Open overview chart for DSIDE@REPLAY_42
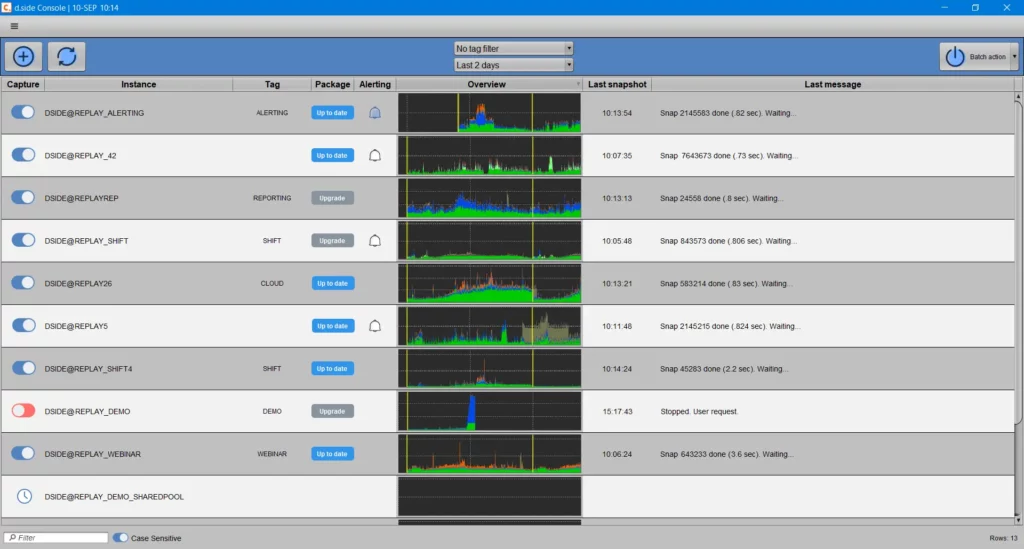The width and height of the screenshot is (1024, 549). click(490, 155)
